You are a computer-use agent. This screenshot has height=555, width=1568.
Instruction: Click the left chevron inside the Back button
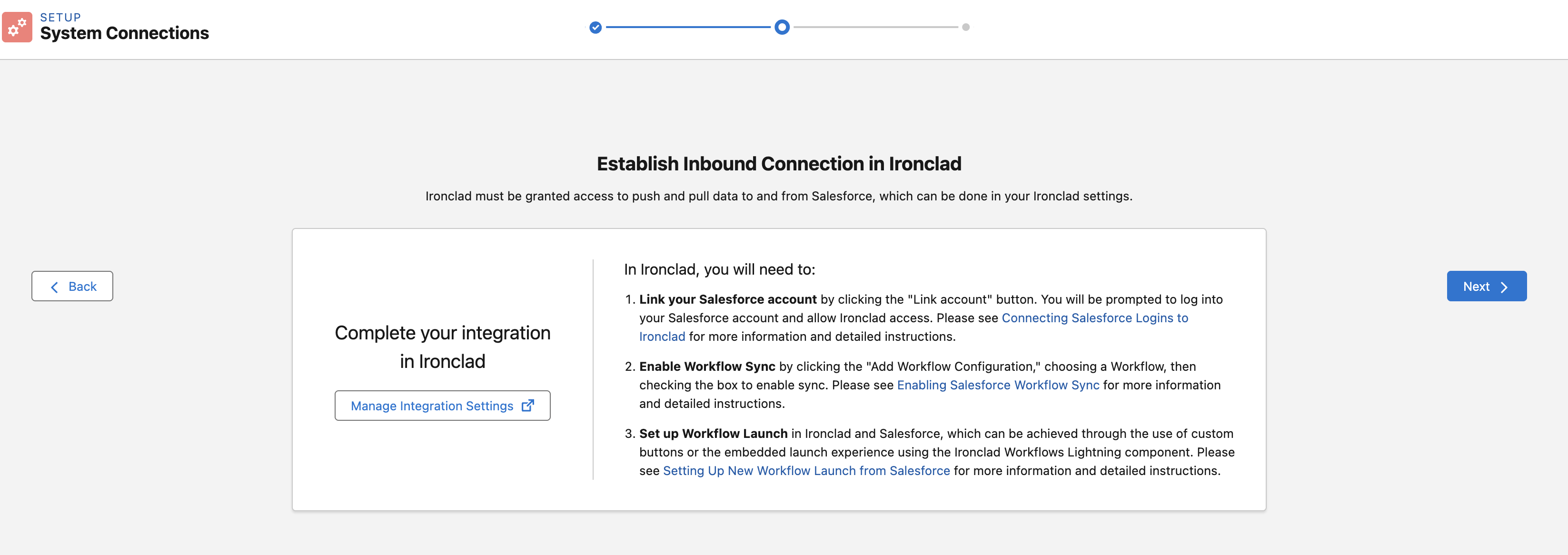click(x=55, y=286)
